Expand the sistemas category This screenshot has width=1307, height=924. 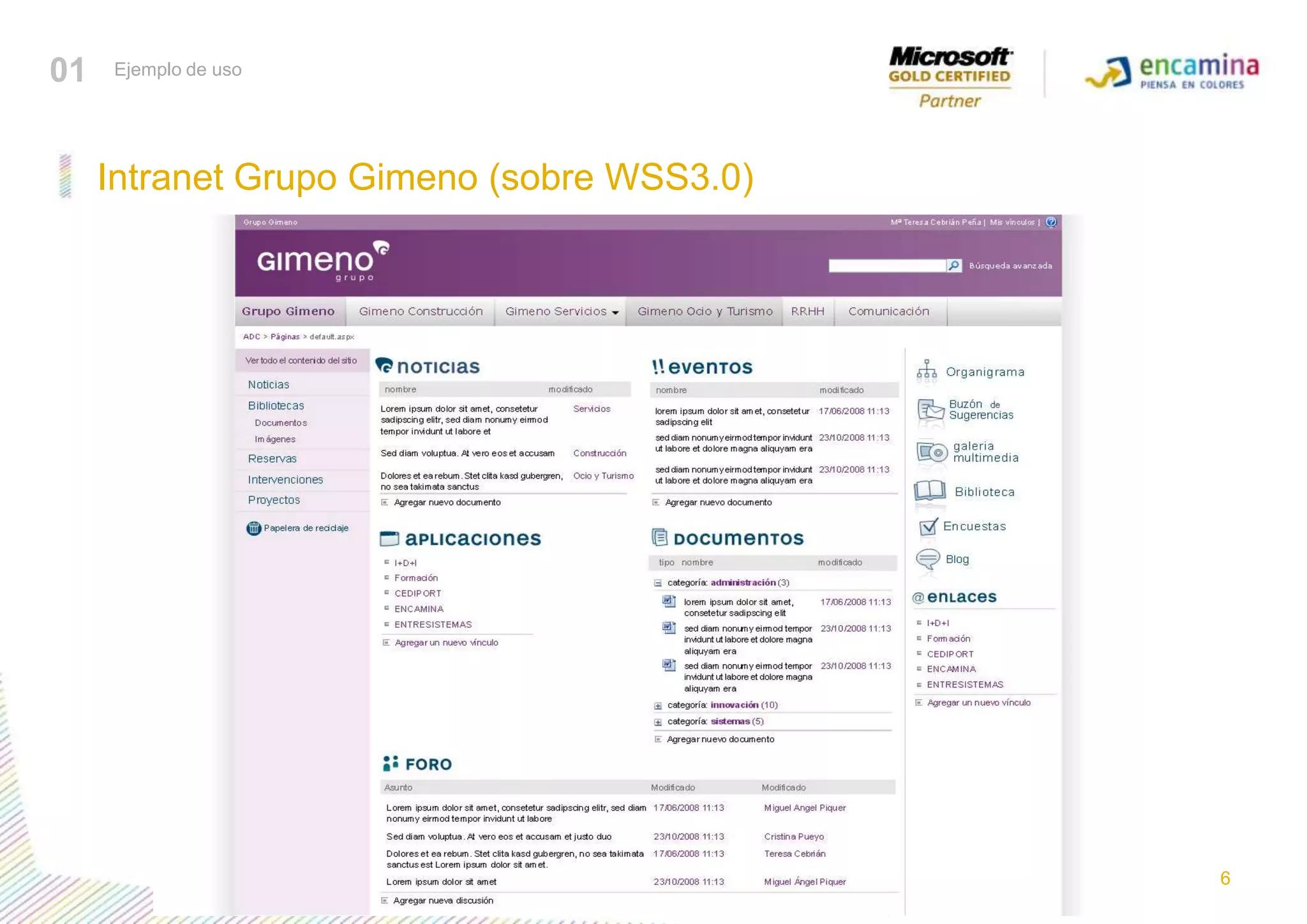pos(658,722)
